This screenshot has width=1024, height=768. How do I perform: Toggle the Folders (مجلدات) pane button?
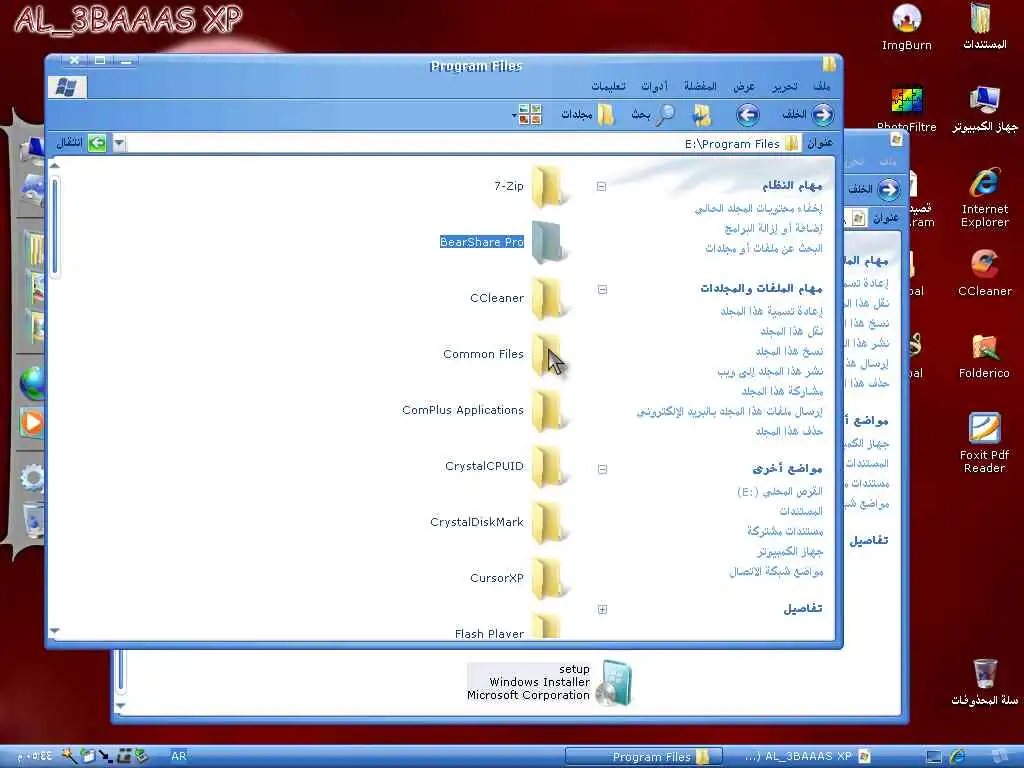pyautogui.click(x=588, y=115)
